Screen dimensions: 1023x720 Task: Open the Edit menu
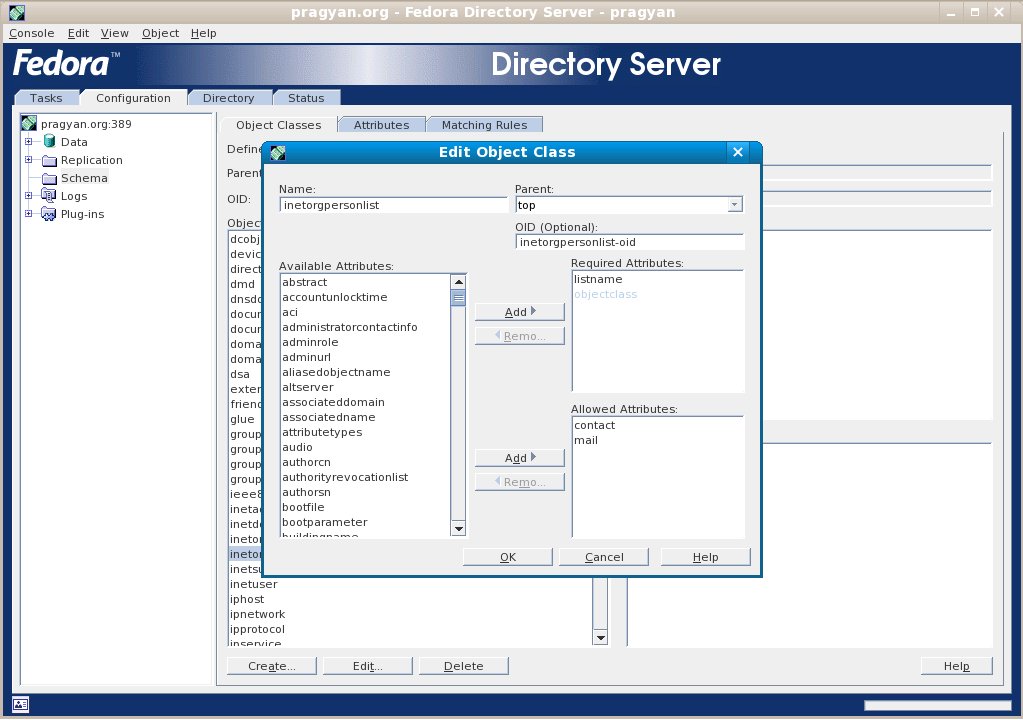(78, 33)
